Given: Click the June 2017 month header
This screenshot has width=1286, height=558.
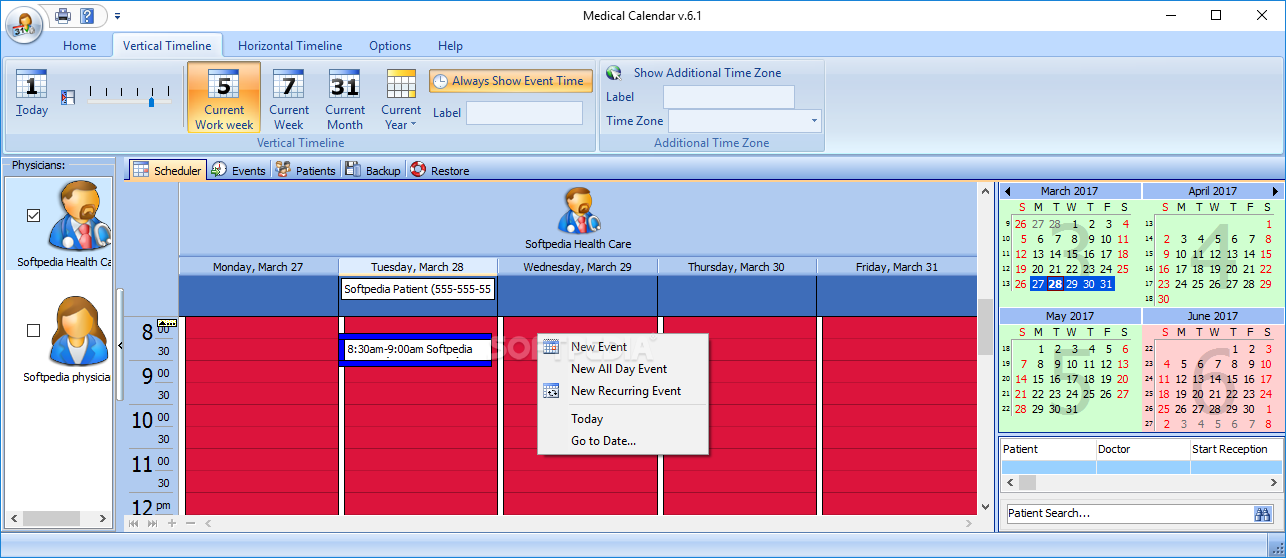Looking at the screenshot, I should (1212, 316).
